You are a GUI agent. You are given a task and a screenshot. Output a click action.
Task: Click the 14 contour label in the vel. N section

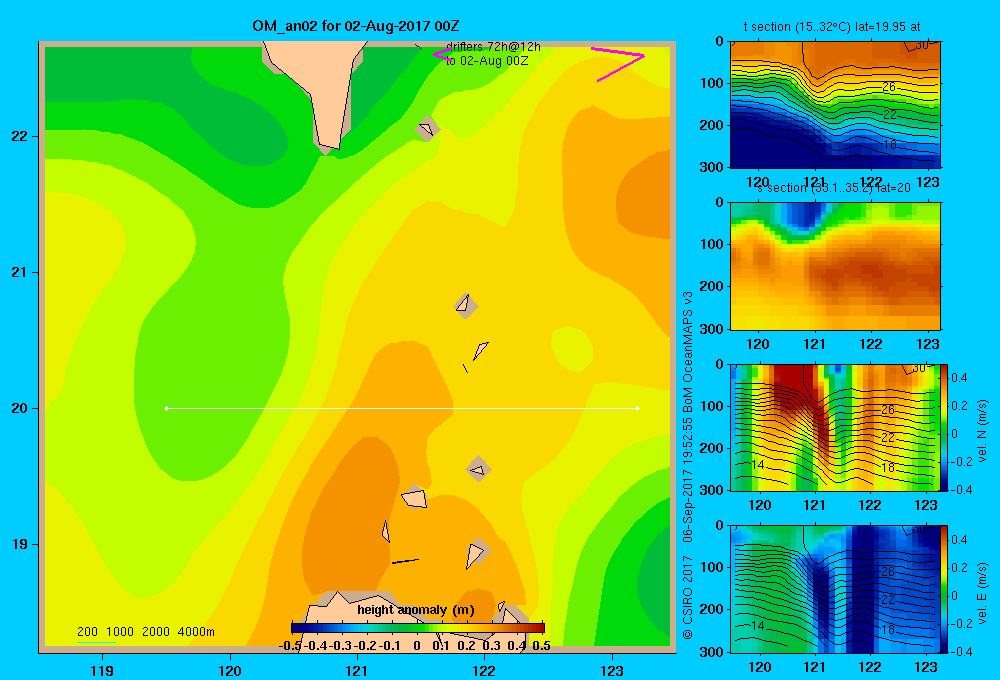(757, 464)
